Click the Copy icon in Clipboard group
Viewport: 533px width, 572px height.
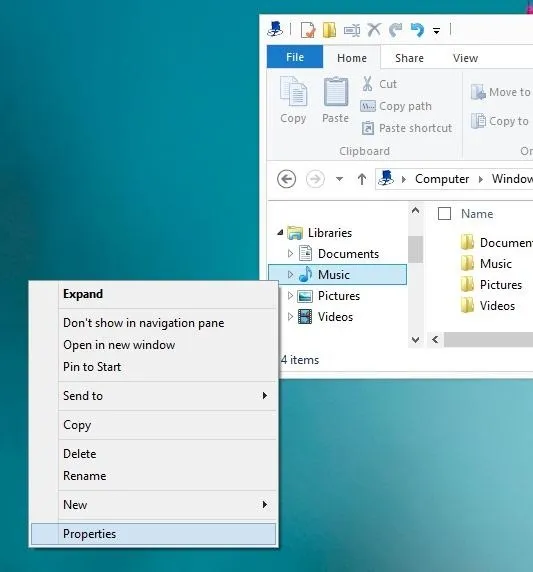[x=293, y=92]
